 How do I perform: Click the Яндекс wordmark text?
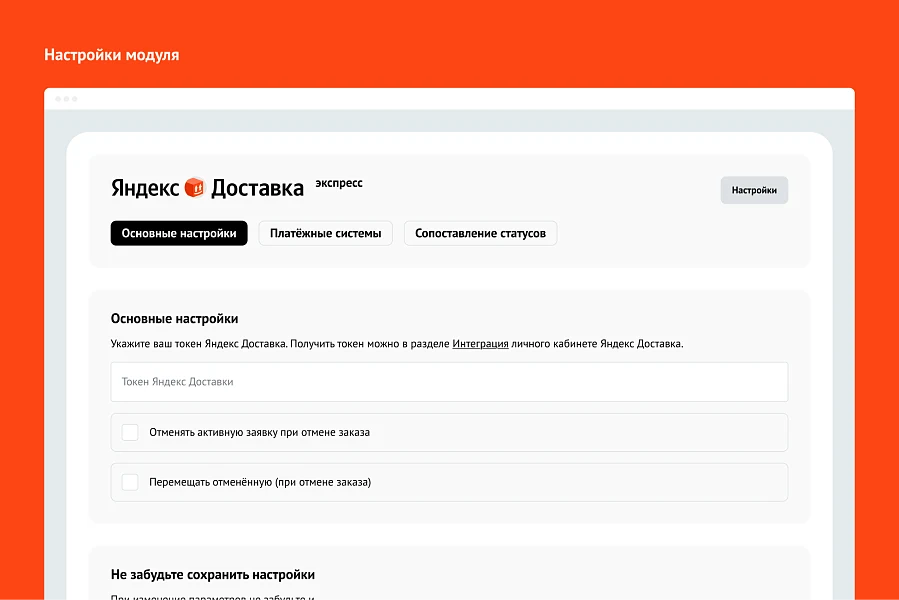[x=145, y=188]
